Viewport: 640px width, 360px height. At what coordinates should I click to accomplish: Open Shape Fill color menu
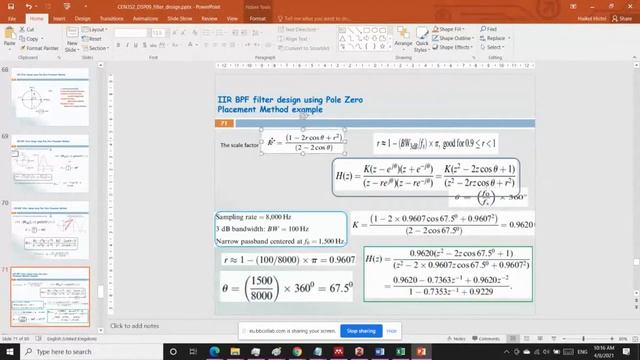click(448, 29)
